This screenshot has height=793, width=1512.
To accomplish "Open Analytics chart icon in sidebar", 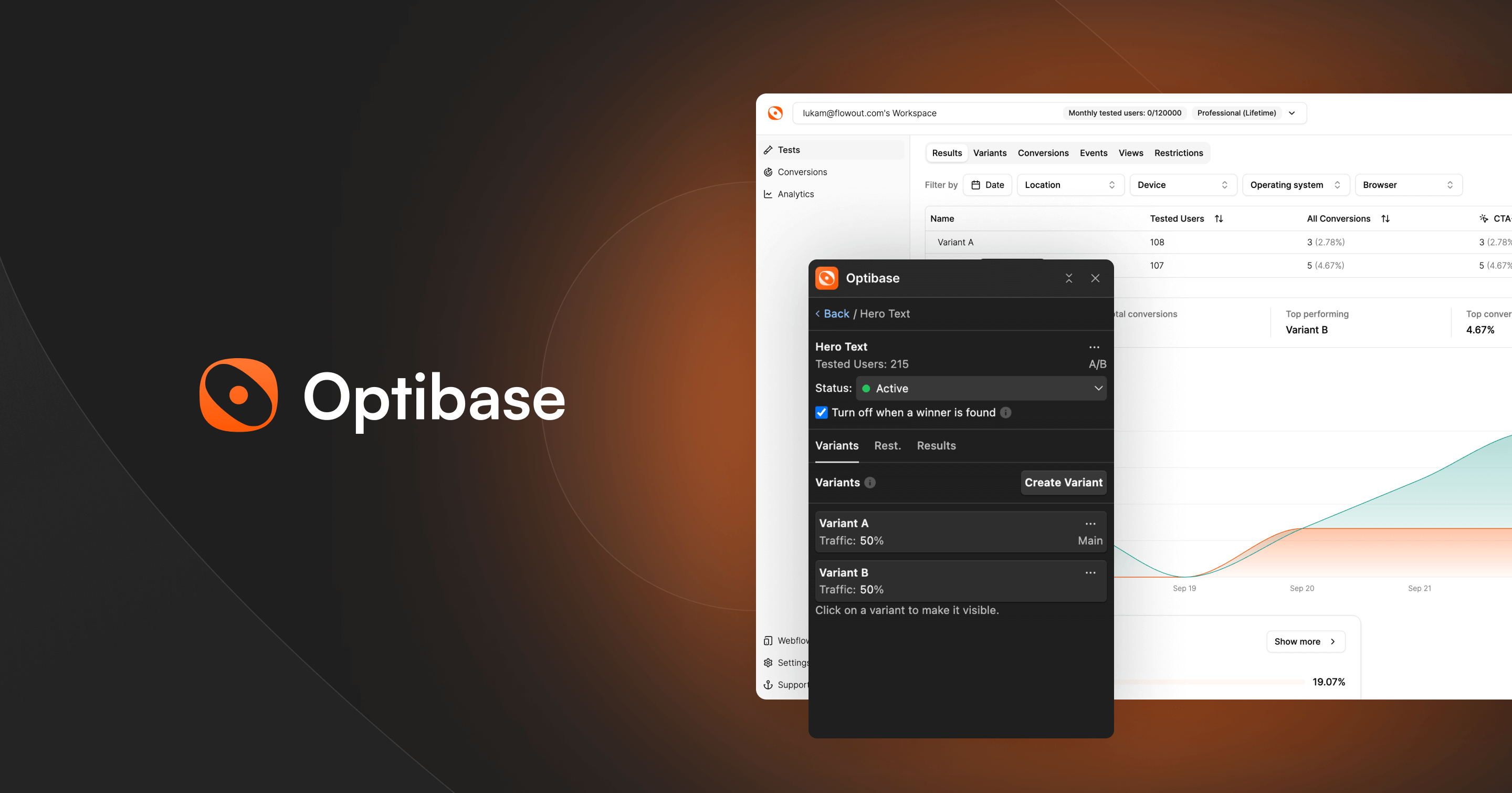I will (x=768, y=194).
